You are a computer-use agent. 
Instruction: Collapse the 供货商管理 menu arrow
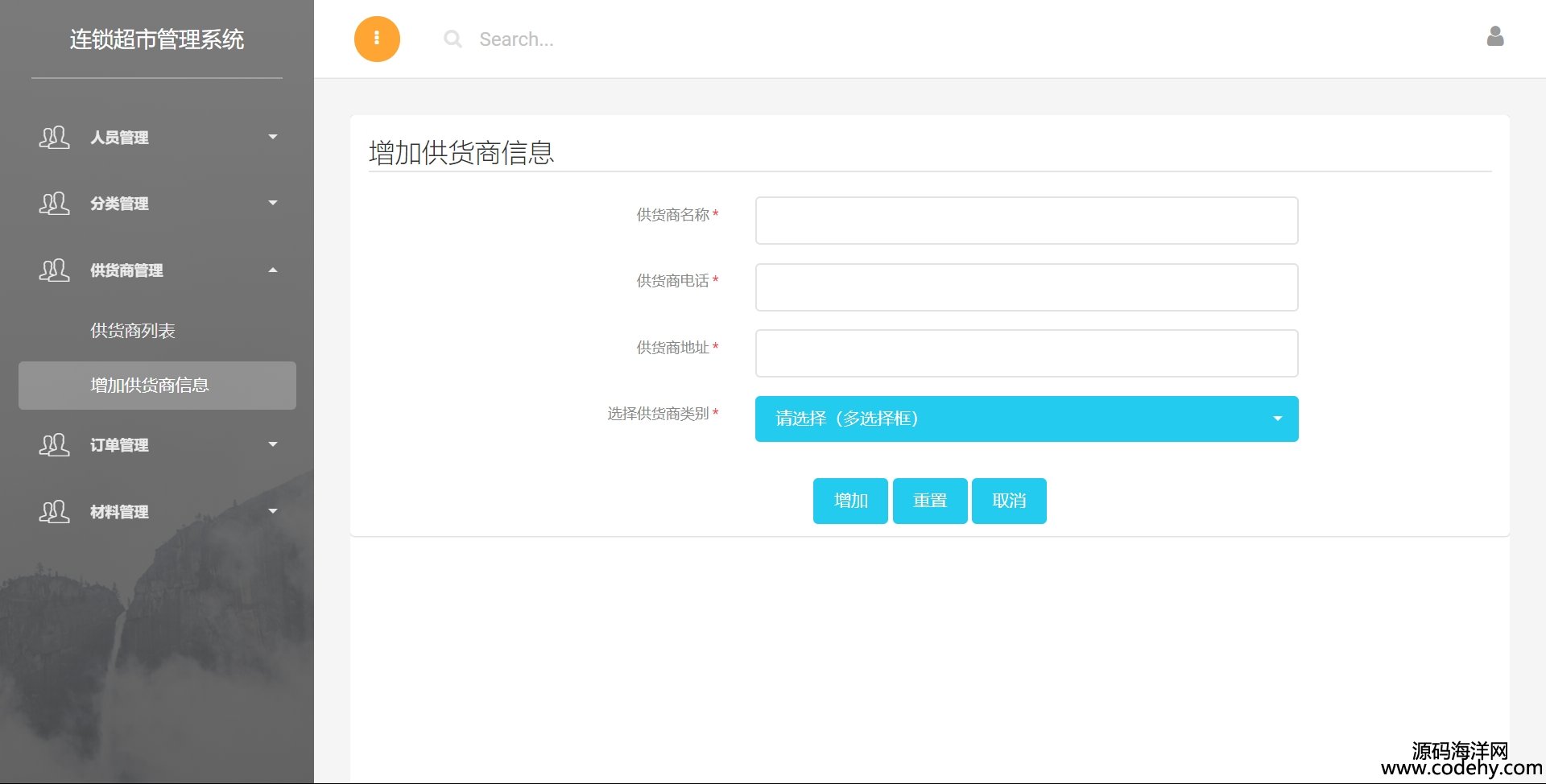(x=273, y=270)
